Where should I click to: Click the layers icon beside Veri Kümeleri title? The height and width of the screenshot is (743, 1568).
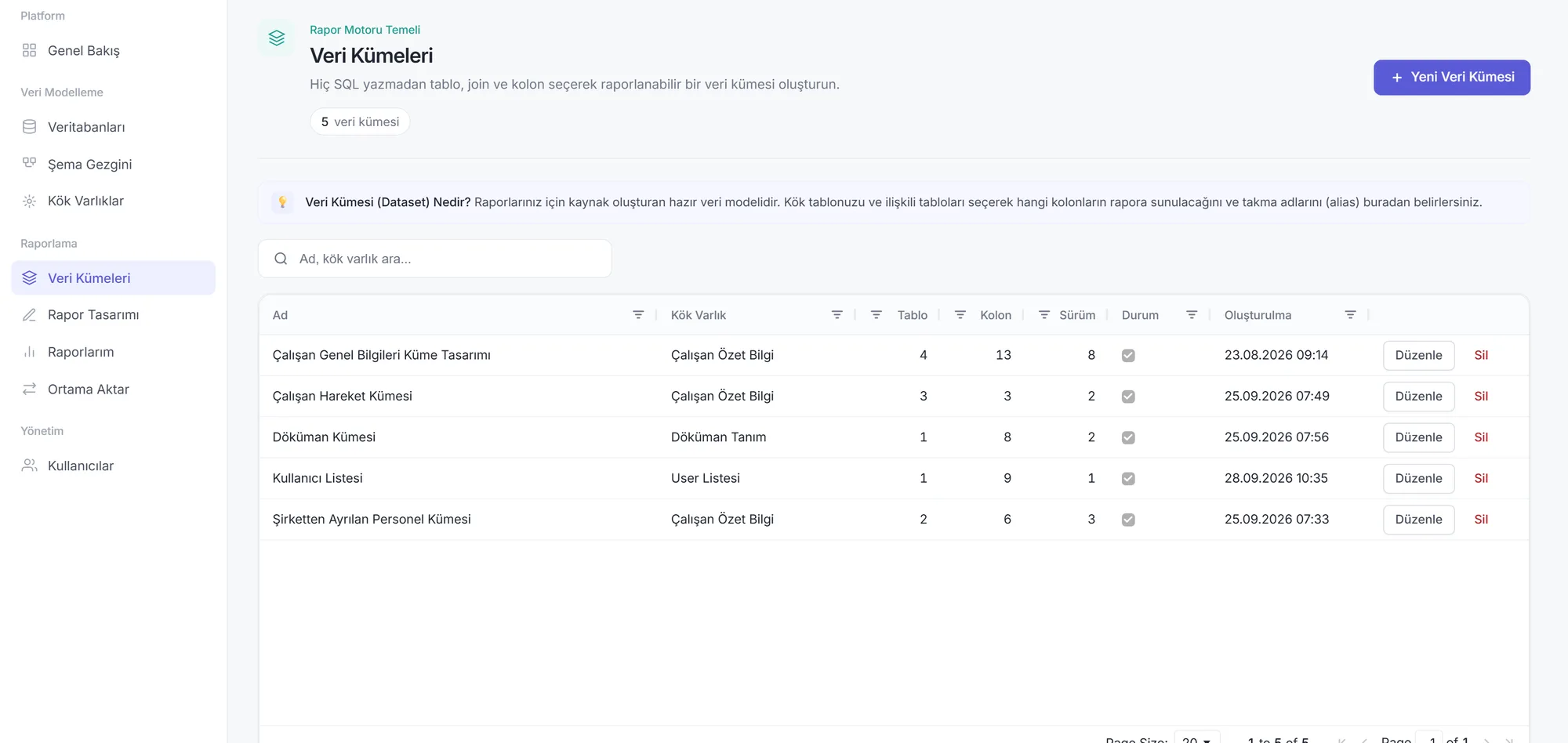coord(277,38)
